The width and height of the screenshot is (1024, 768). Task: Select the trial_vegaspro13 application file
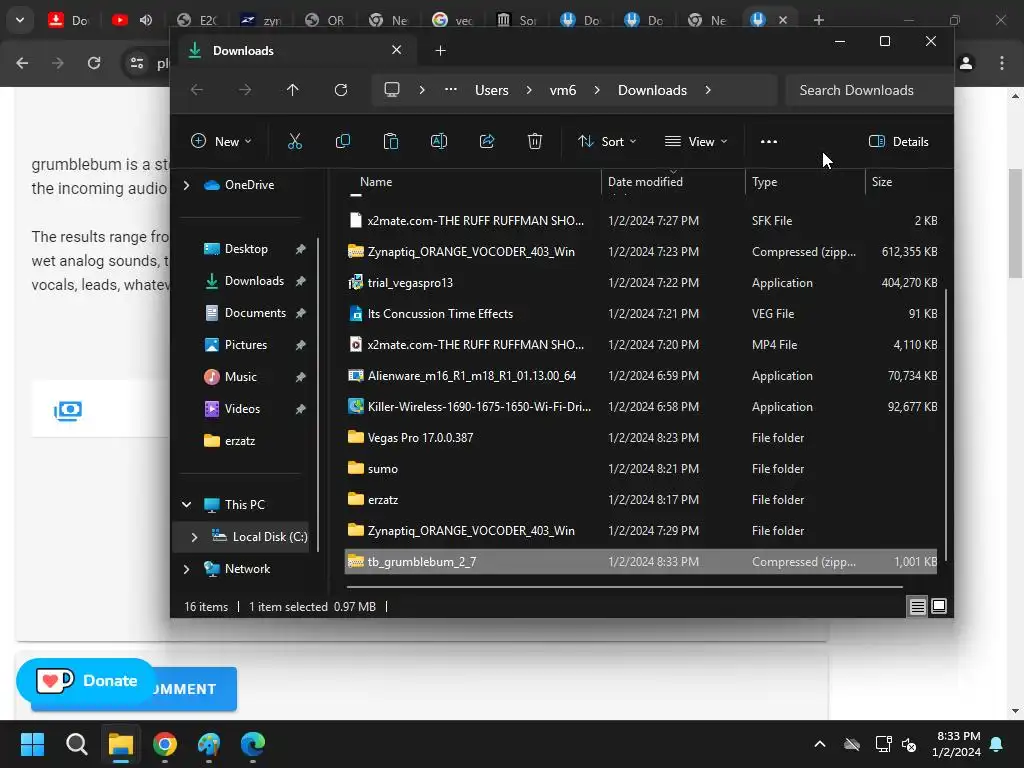[x=641, y=283]
